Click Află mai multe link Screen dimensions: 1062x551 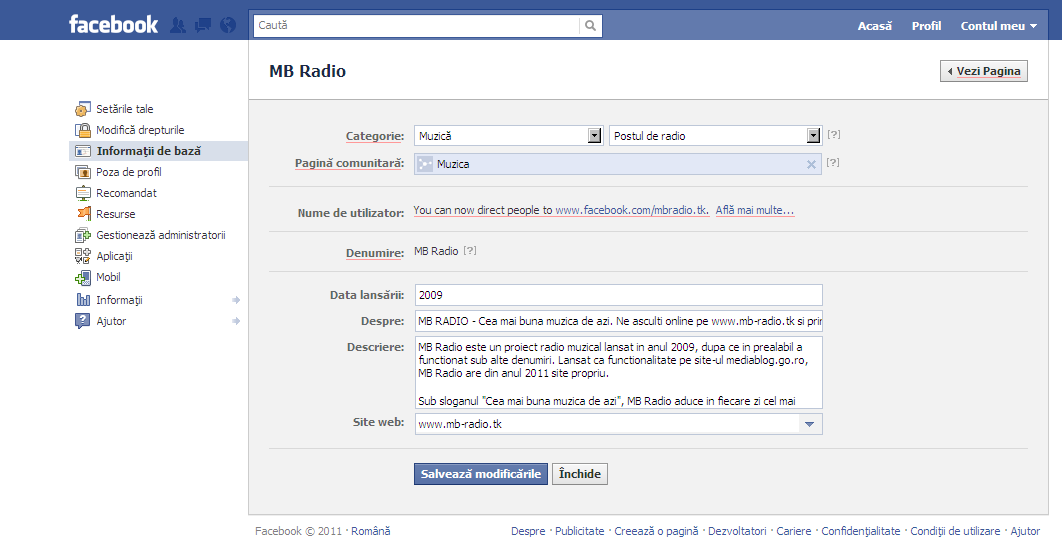[755, 211]
